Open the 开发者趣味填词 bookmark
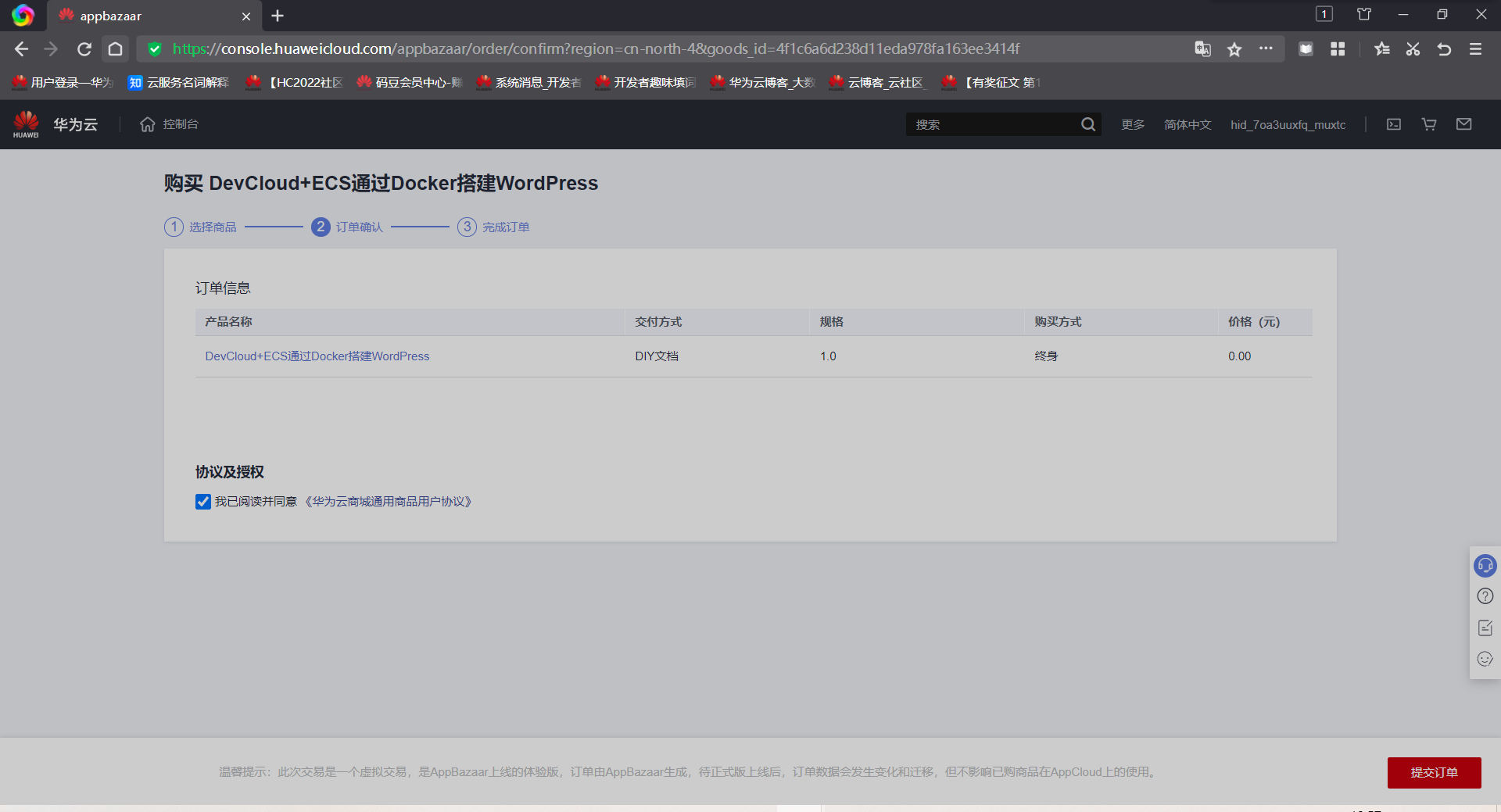This screenshot has width=1501, height=812. 646,82
